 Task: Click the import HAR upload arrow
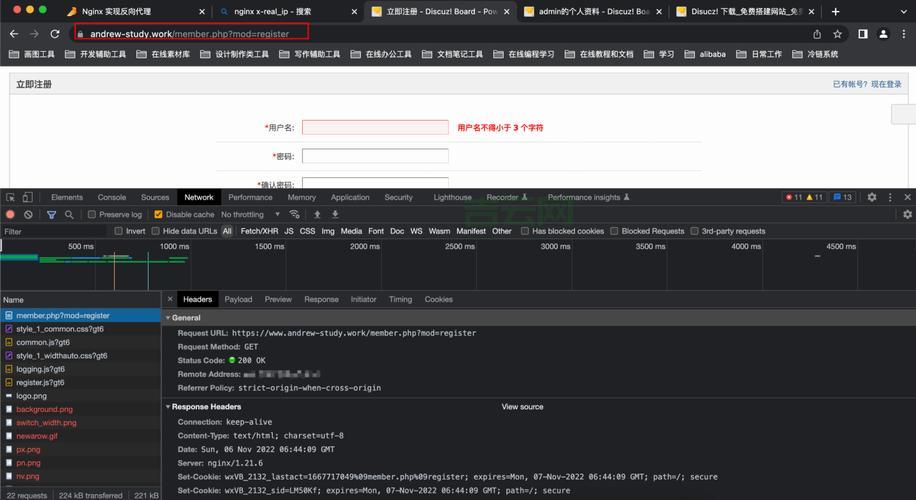point(317,215)
